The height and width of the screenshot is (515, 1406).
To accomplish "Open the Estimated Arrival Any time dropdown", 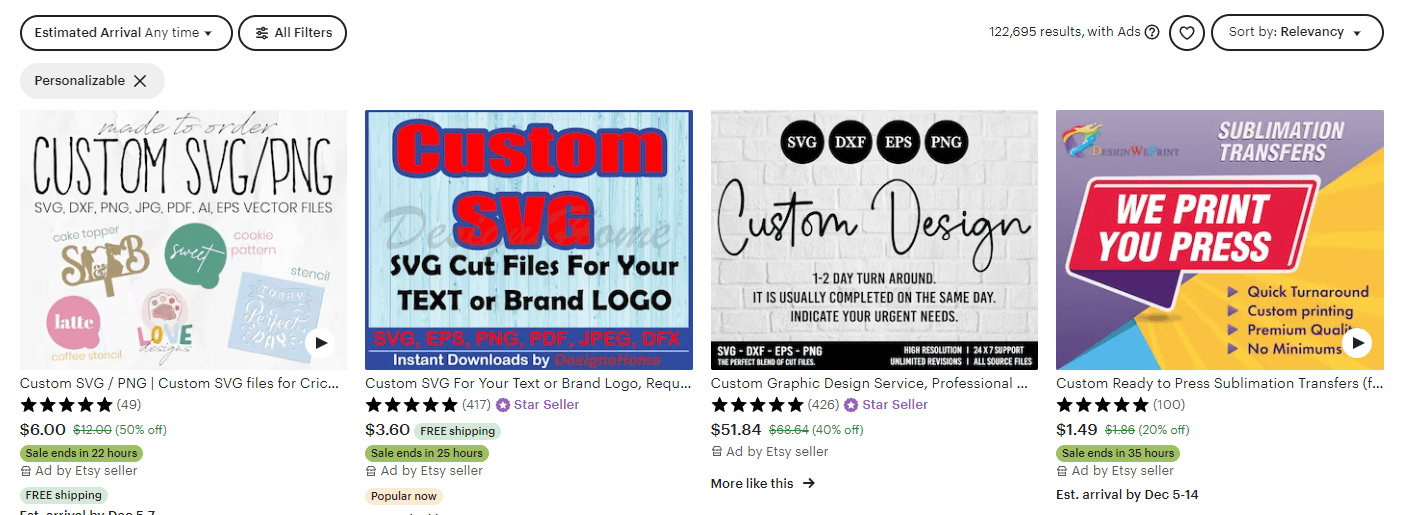I will tap(126, 33).
